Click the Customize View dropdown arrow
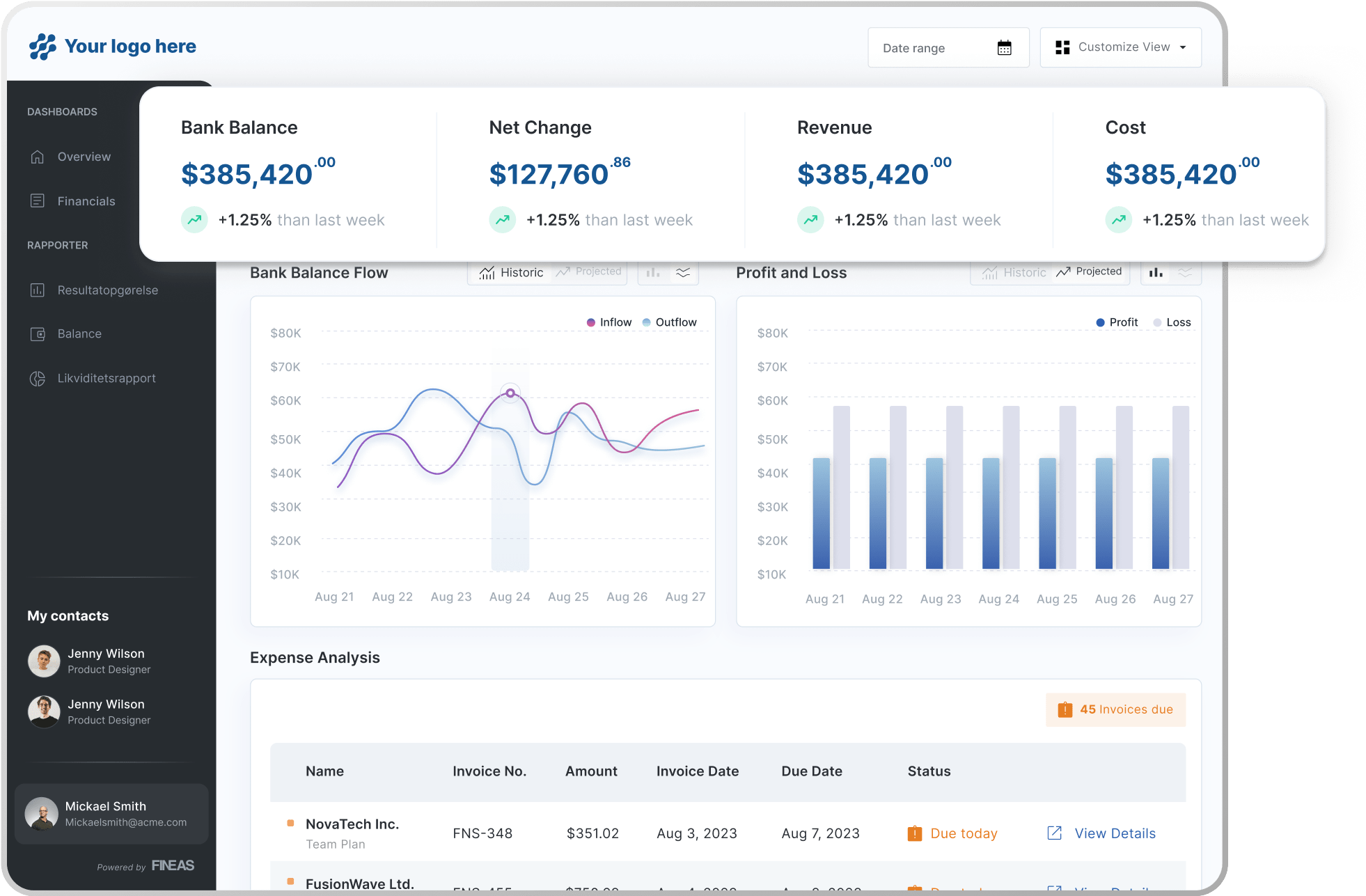This screenshot has height=896, width=1366. pos(1183,47)
